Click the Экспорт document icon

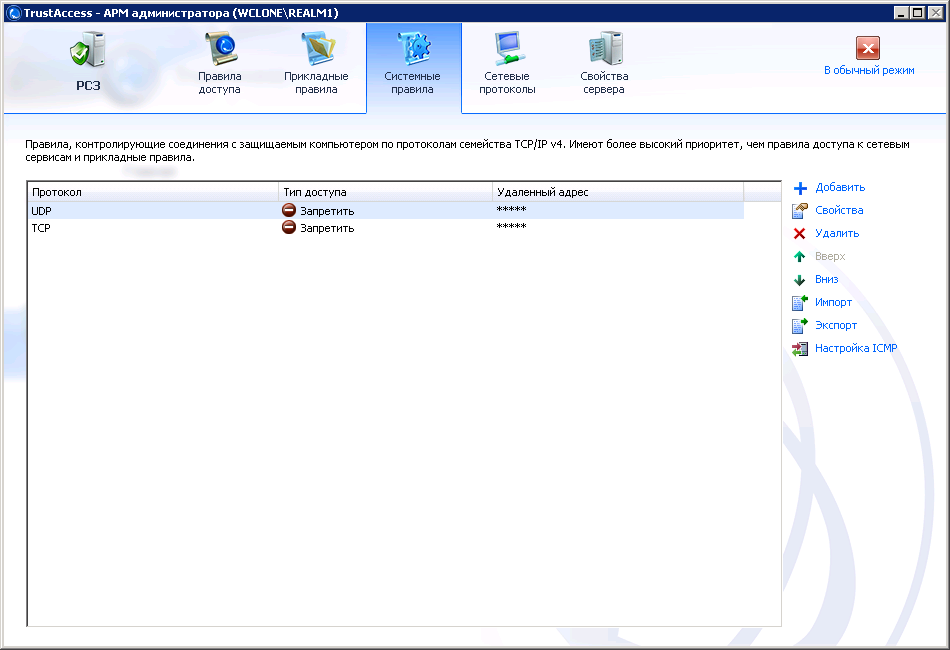pos(800,326)
